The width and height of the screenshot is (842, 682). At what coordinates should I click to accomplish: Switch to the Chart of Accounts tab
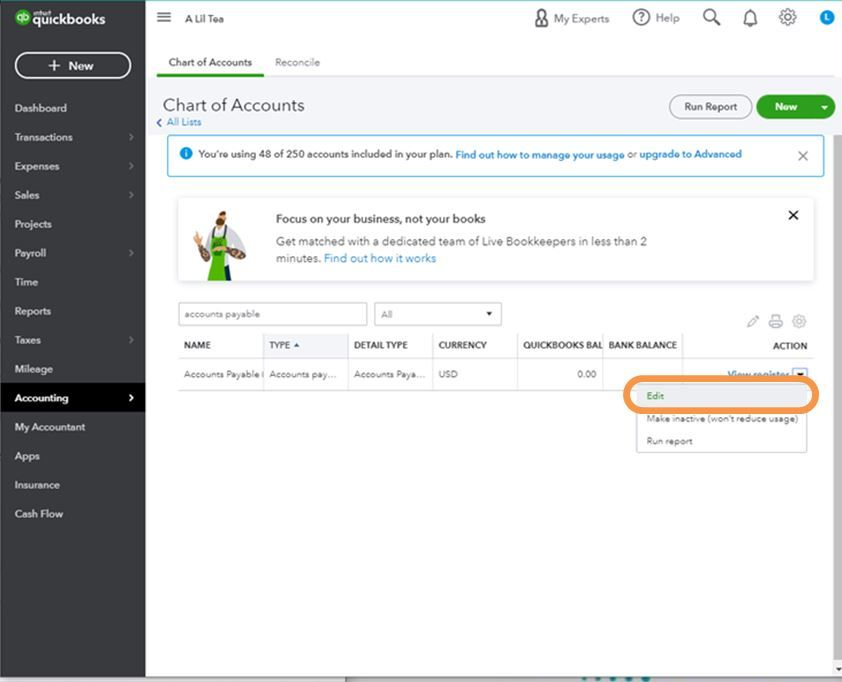coord(210,62)
